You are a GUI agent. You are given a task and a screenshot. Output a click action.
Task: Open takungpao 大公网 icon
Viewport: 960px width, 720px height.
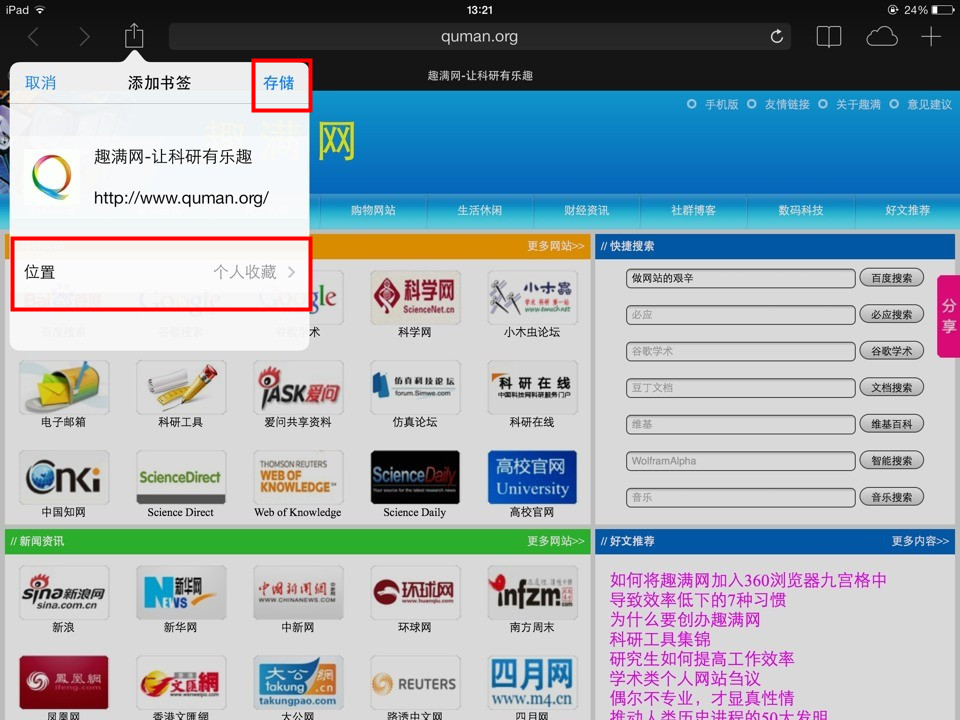(298, 682)
